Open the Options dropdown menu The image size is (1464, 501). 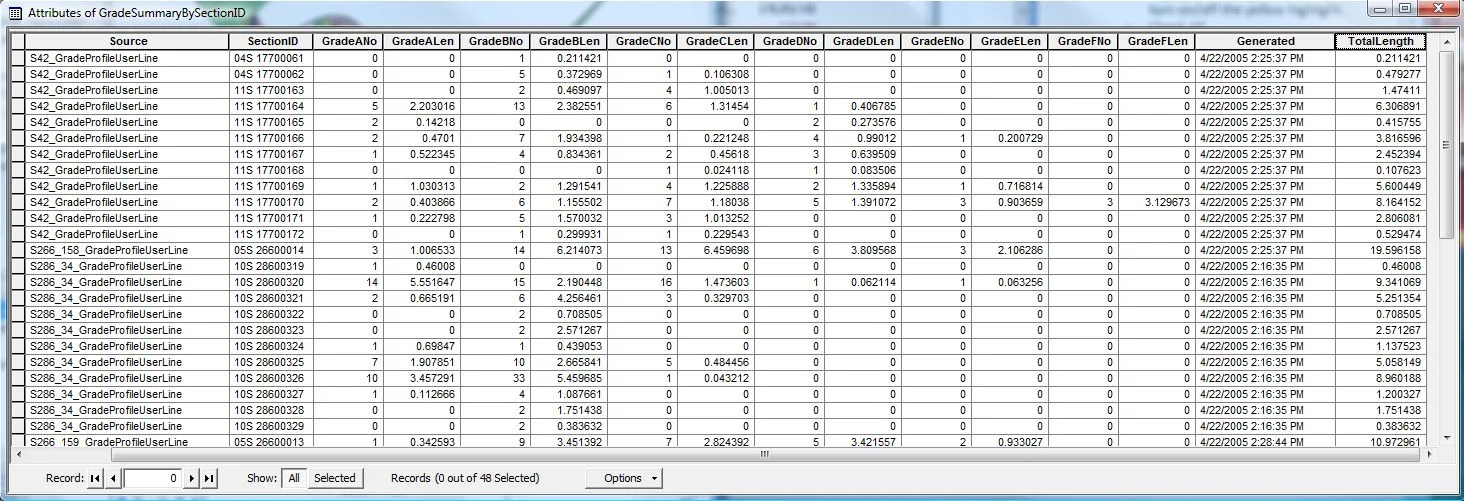[624, 478]
